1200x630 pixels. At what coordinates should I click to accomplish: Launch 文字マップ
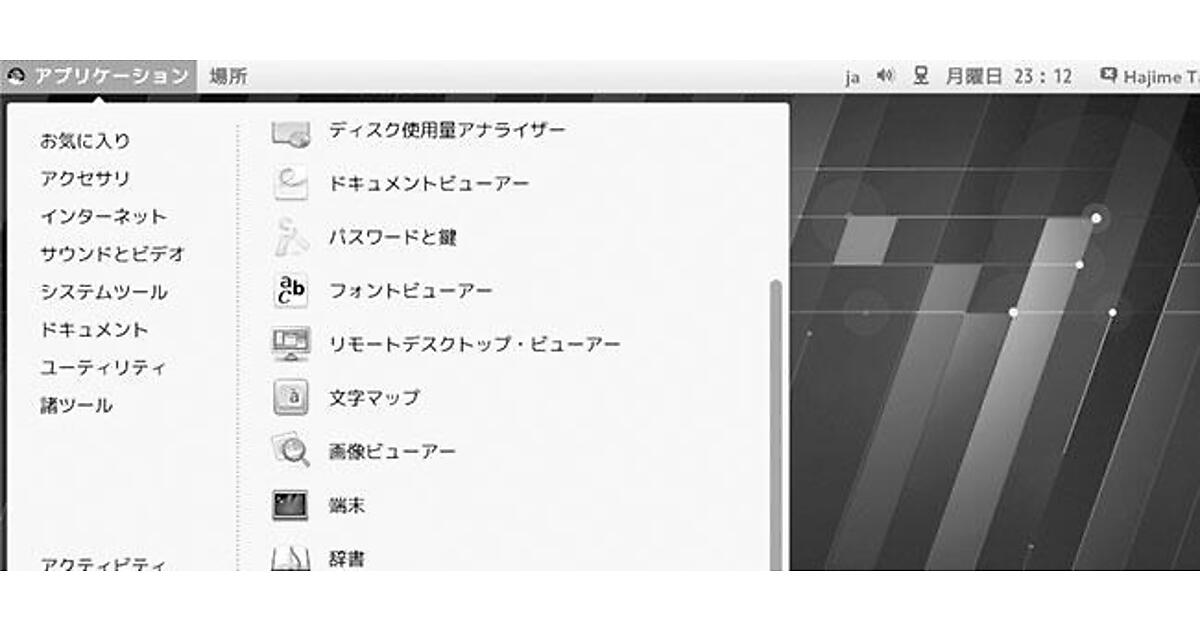tap(374, 398)
